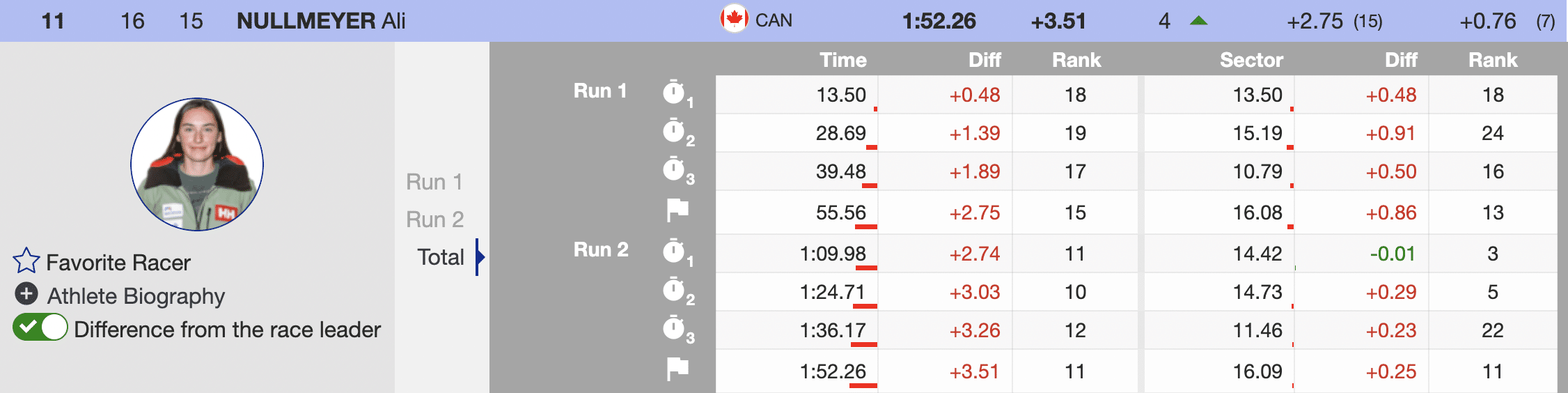Click the Favorite Racer label

(x=118, y=263)
